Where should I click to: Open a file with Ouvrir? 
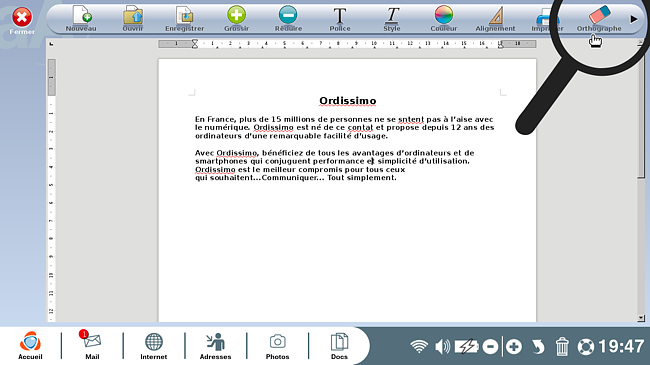click(x=133, y=19)
